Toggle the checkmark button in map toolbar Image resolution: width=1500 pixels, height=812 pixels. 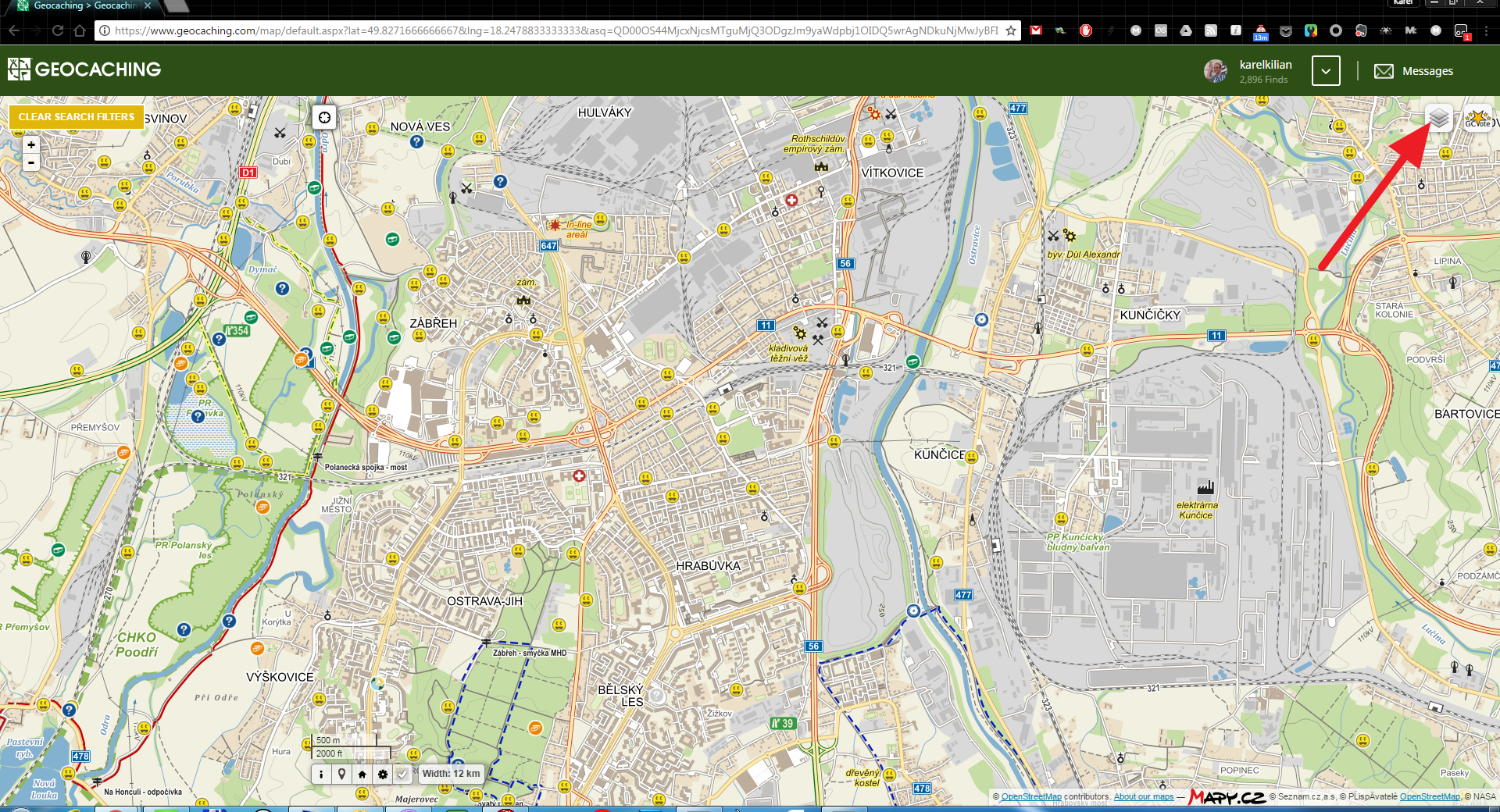402,774
